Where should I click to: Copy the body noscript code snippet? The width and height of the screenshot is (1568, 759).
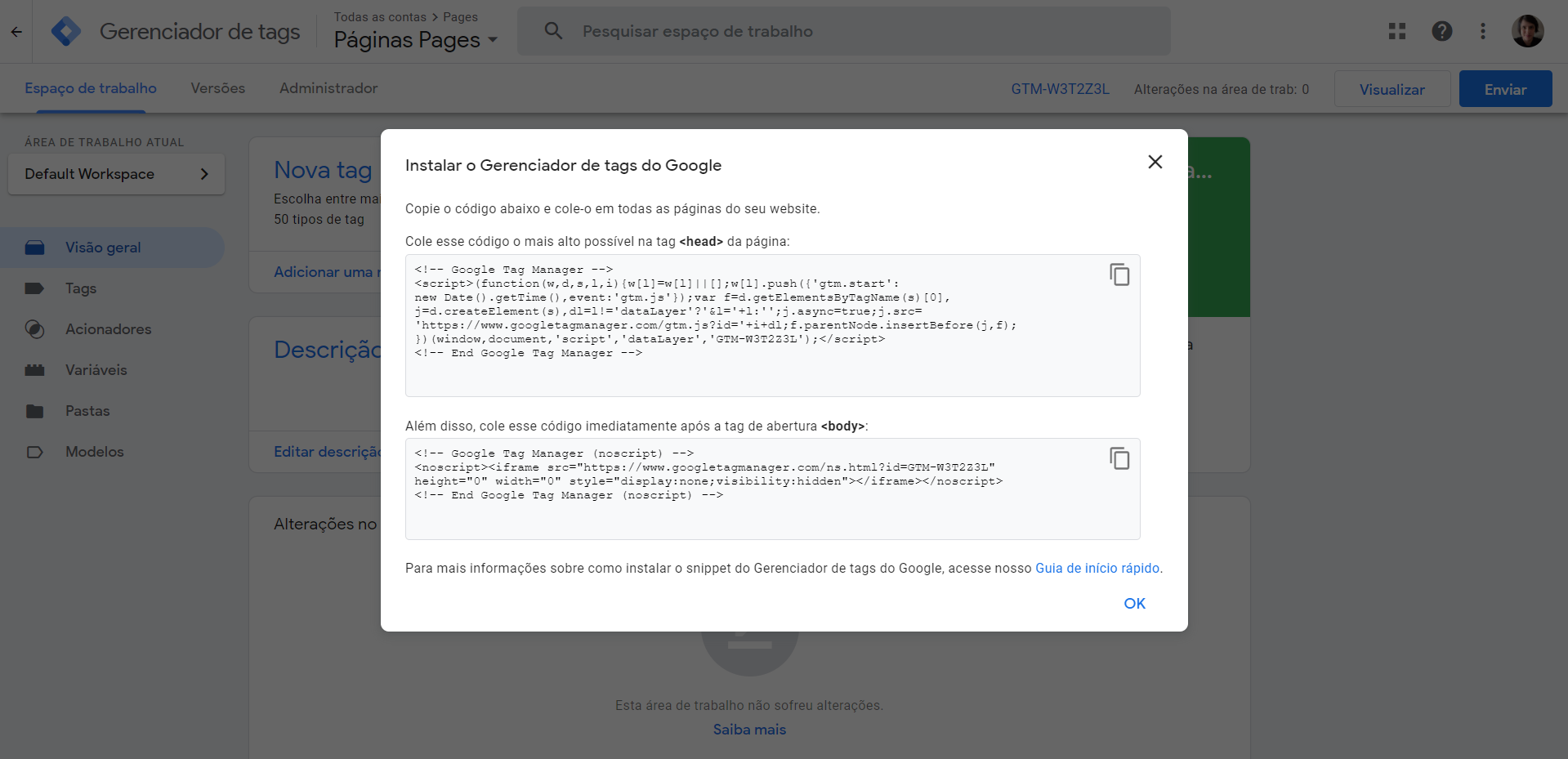tap(1119, 458)
